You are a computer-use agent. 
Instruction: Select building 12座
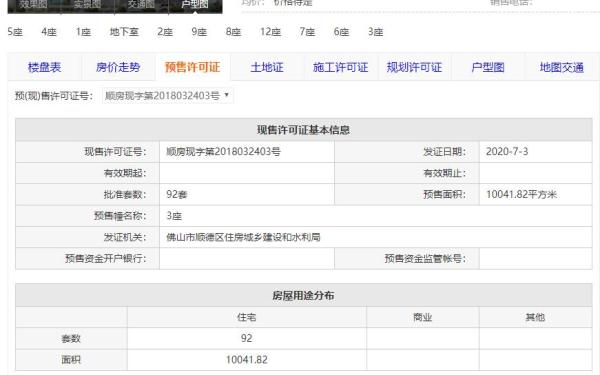tap(271, 32)
